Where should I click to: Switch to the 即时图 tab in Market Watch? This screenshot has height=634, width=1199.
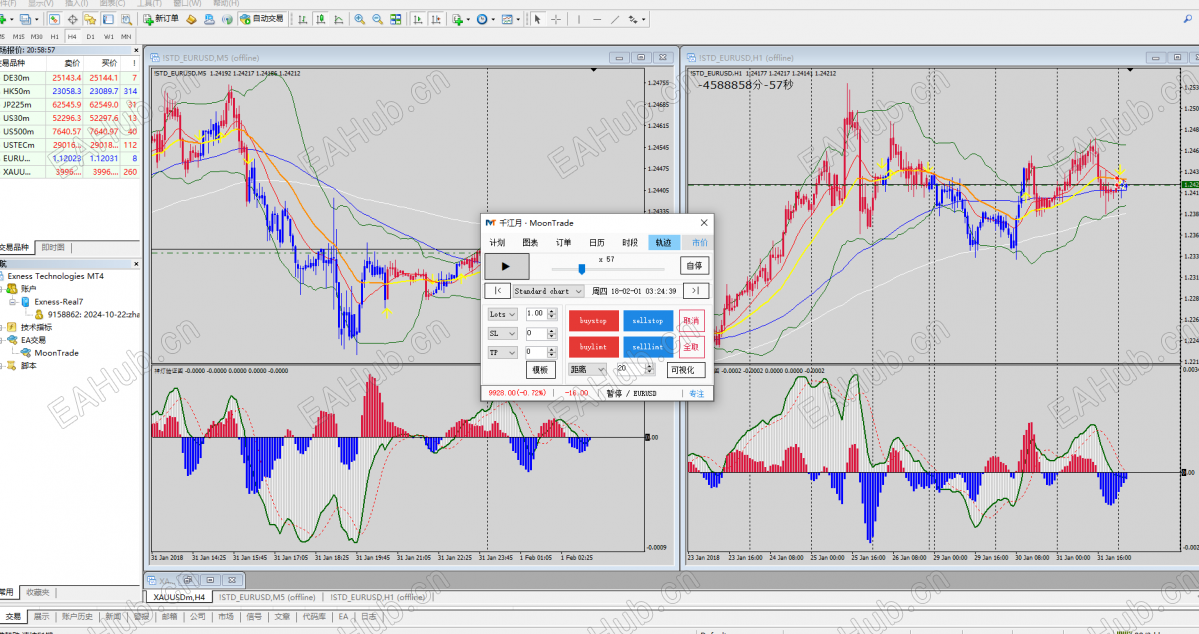click(53, 248)
